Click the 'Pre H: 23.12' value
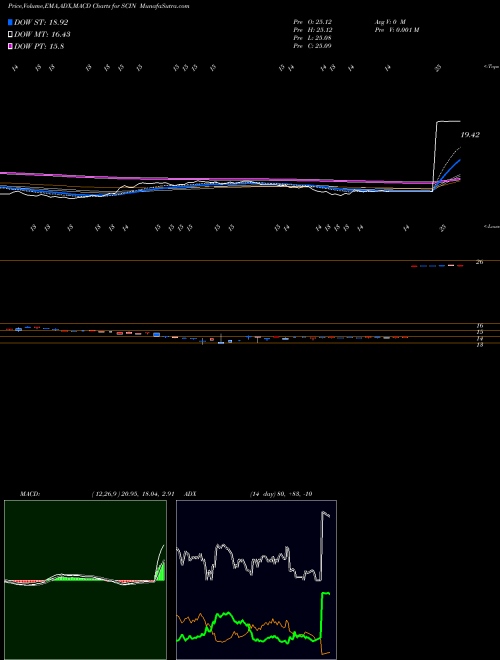The height and width of the screenshot is (660, 500). pyautogui.click(x=313, y=29)
